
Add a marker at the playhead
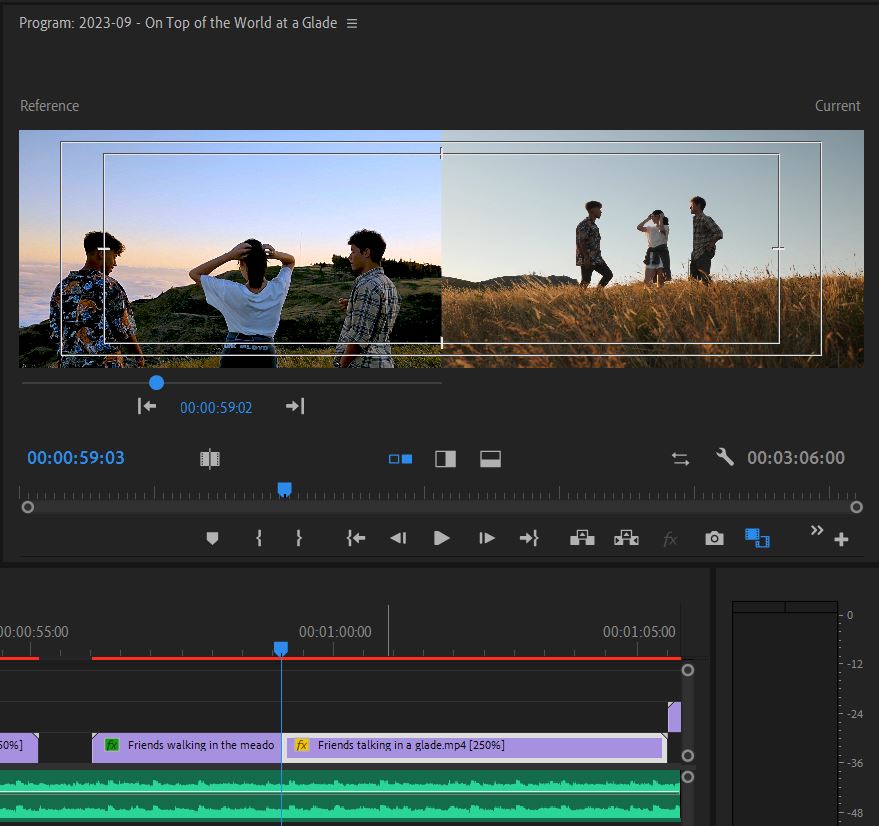tap(212, 539)
